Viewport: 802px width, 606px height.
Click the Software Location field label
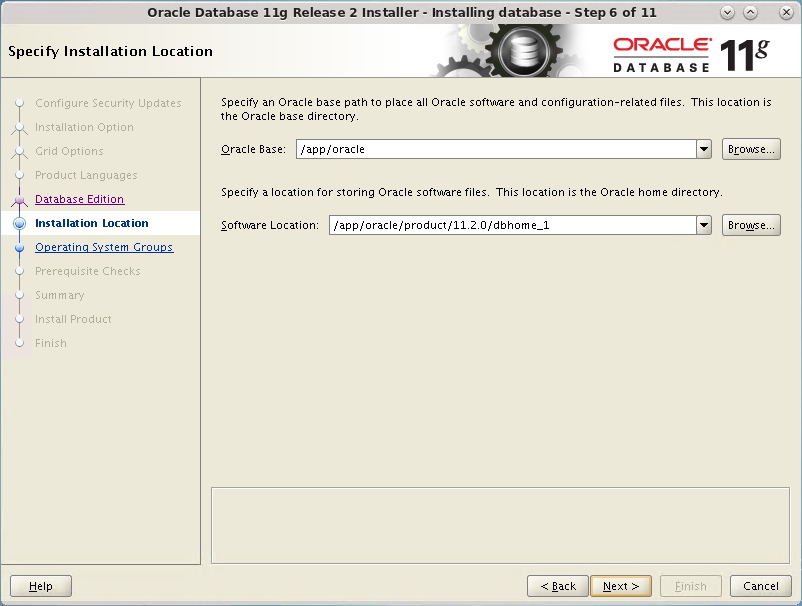[270, 225]
